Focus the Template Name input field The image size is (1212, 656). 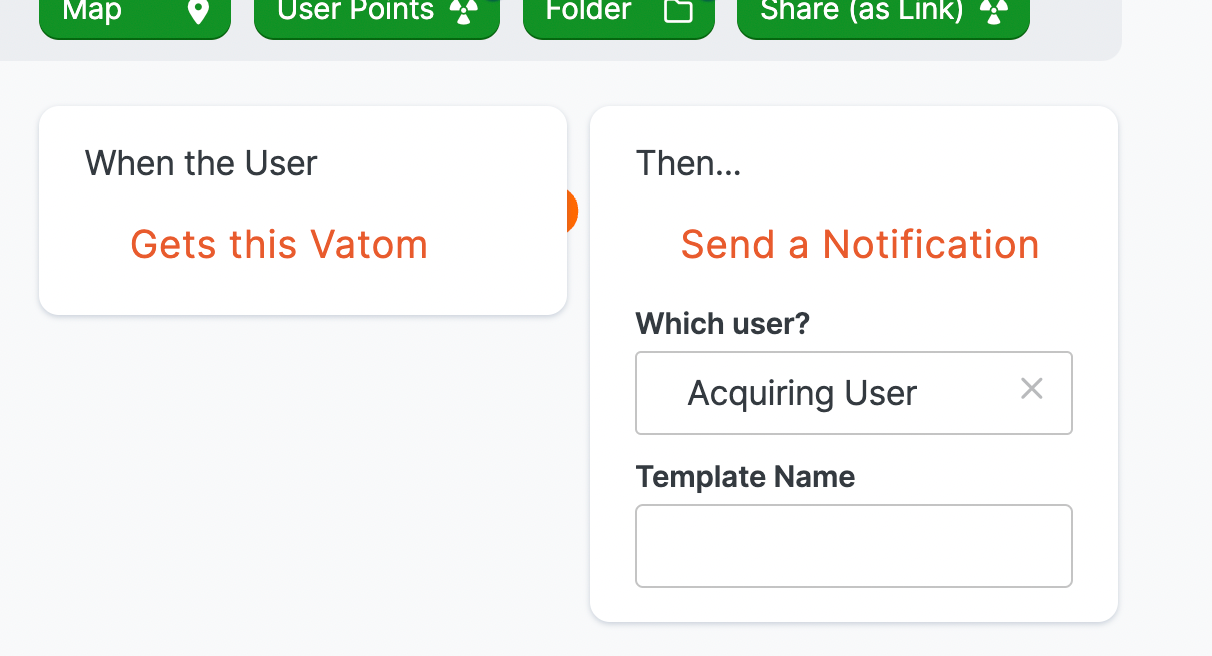(854, 546)
